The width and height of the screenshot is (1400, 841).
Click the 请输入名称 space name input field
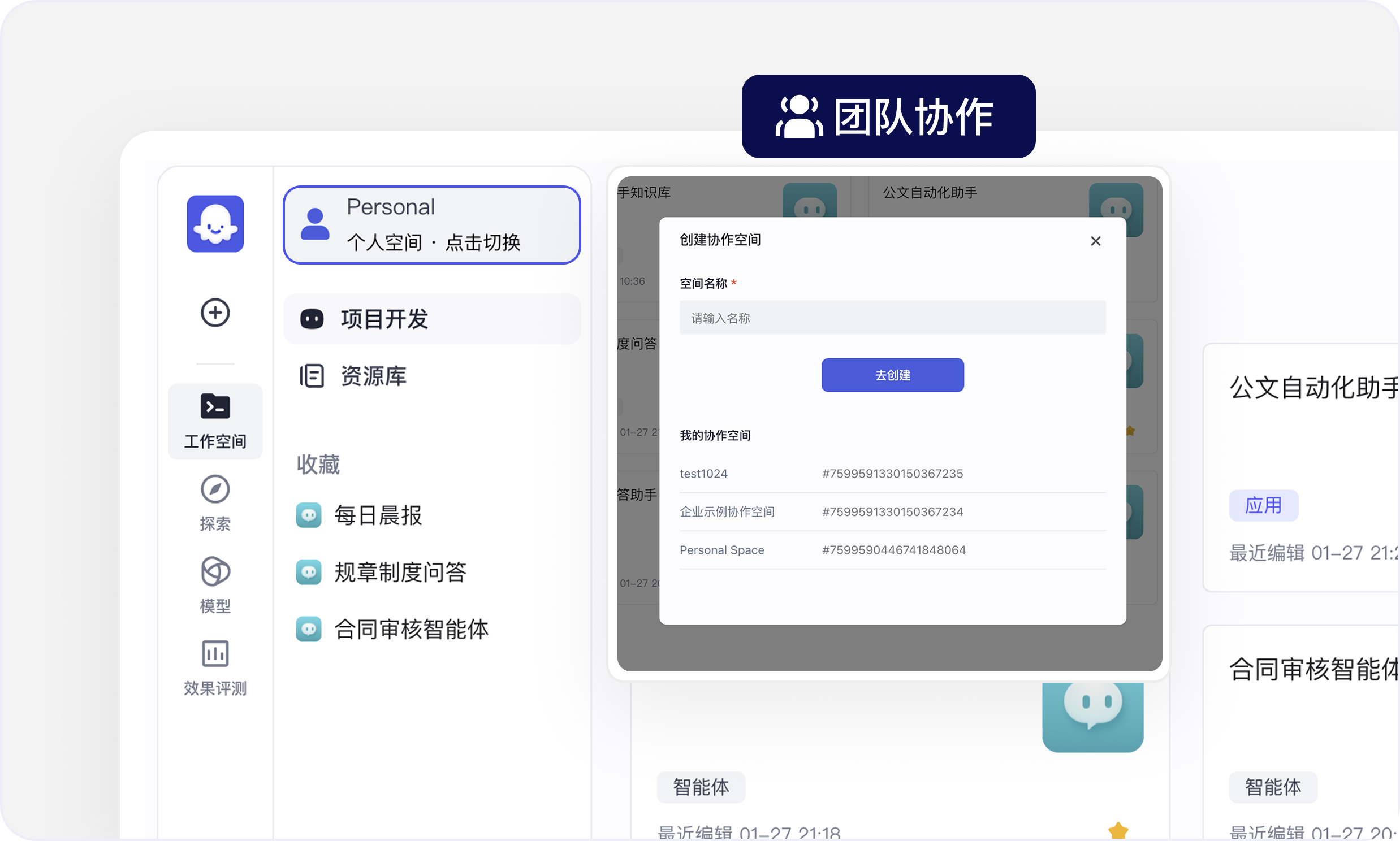click(892, 318)
